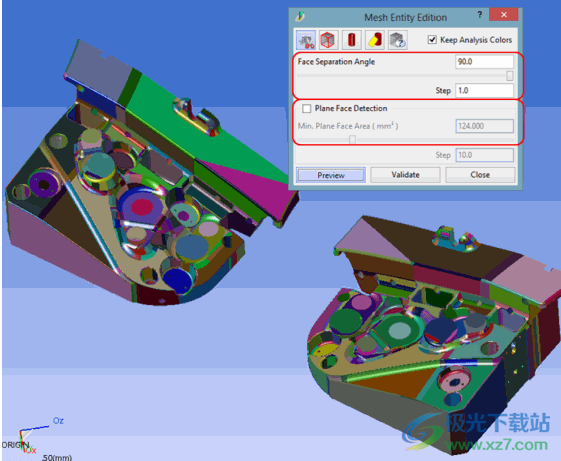Click the Min. Plane Face Area slider handle
Image resolution: width=561 pixels, height=461 pixels.
(352, 139)
